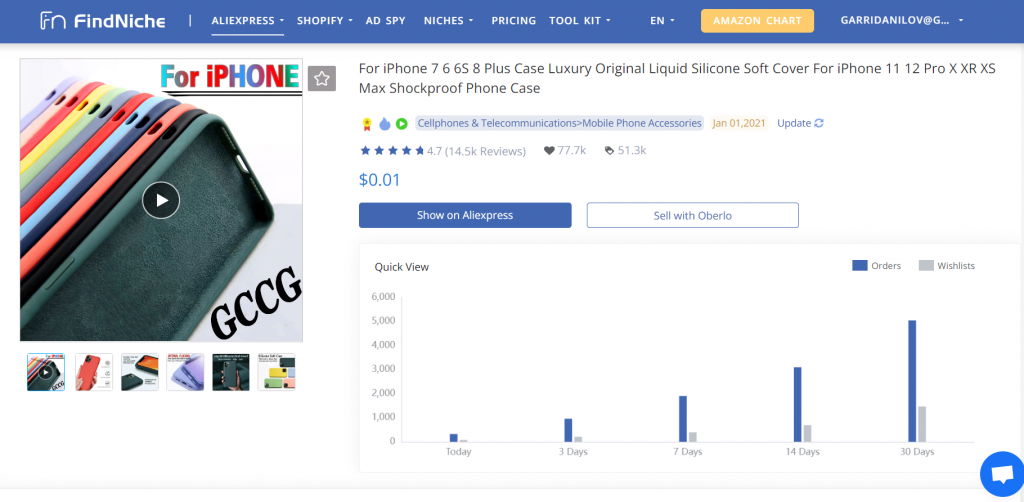
Task: Toggle Wishlists series in chart legend
Action: [x=946, y=266]
